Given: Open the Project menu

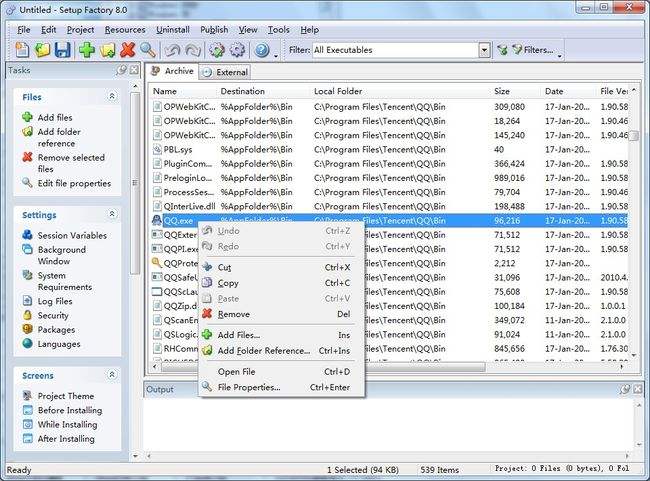Looking at the screenshot, I should (80, 30).
